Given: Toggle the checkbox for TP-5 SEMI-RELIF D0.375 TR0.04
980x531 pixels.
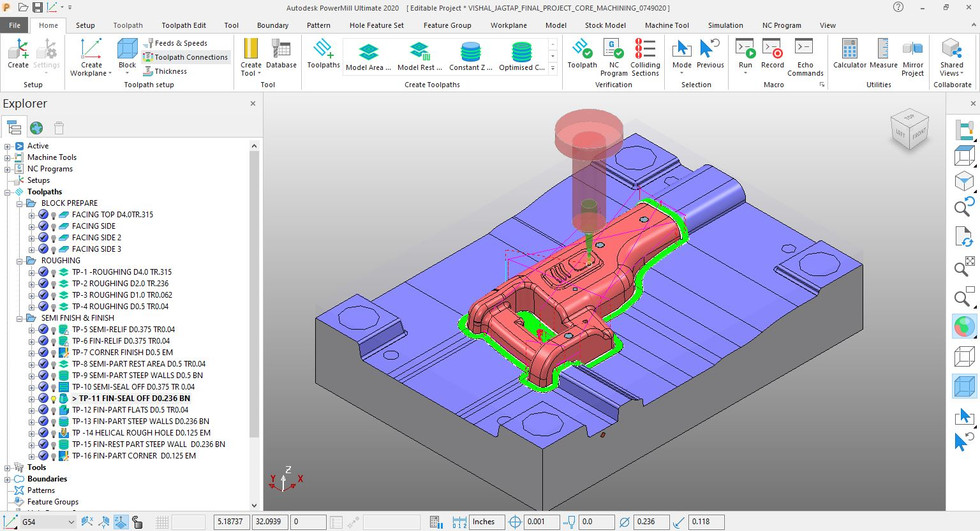Looking at the screenshot, I should (43, 329).
